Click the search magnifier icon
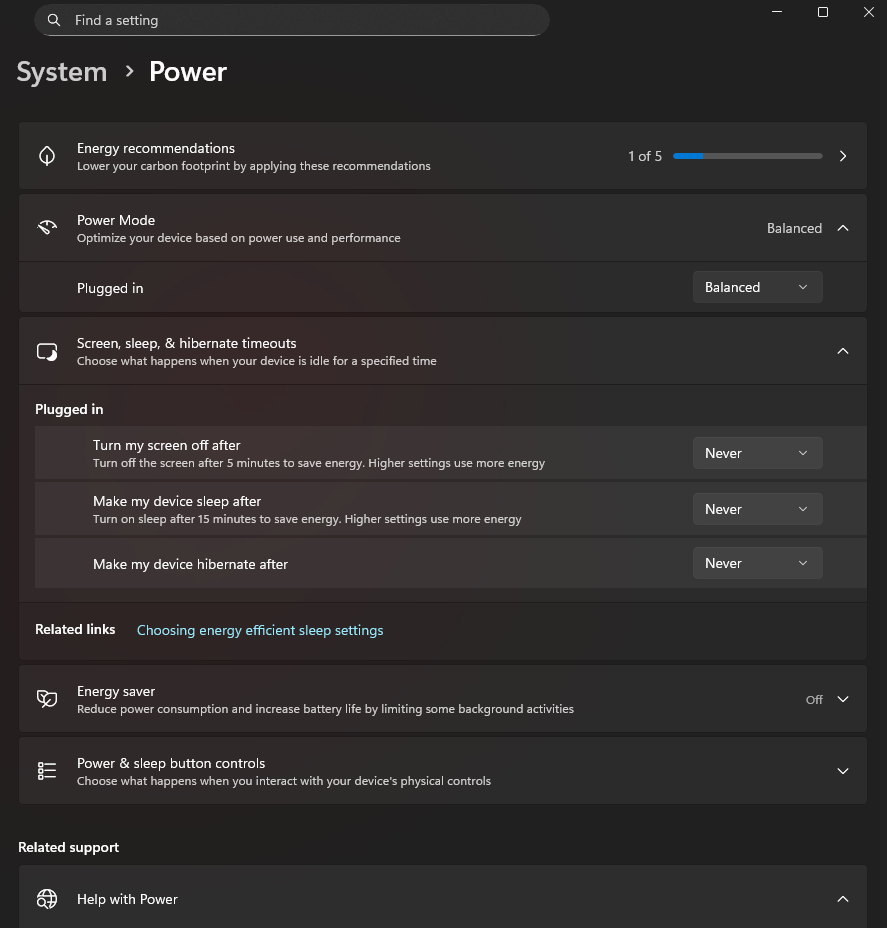 tap(55, 20)
